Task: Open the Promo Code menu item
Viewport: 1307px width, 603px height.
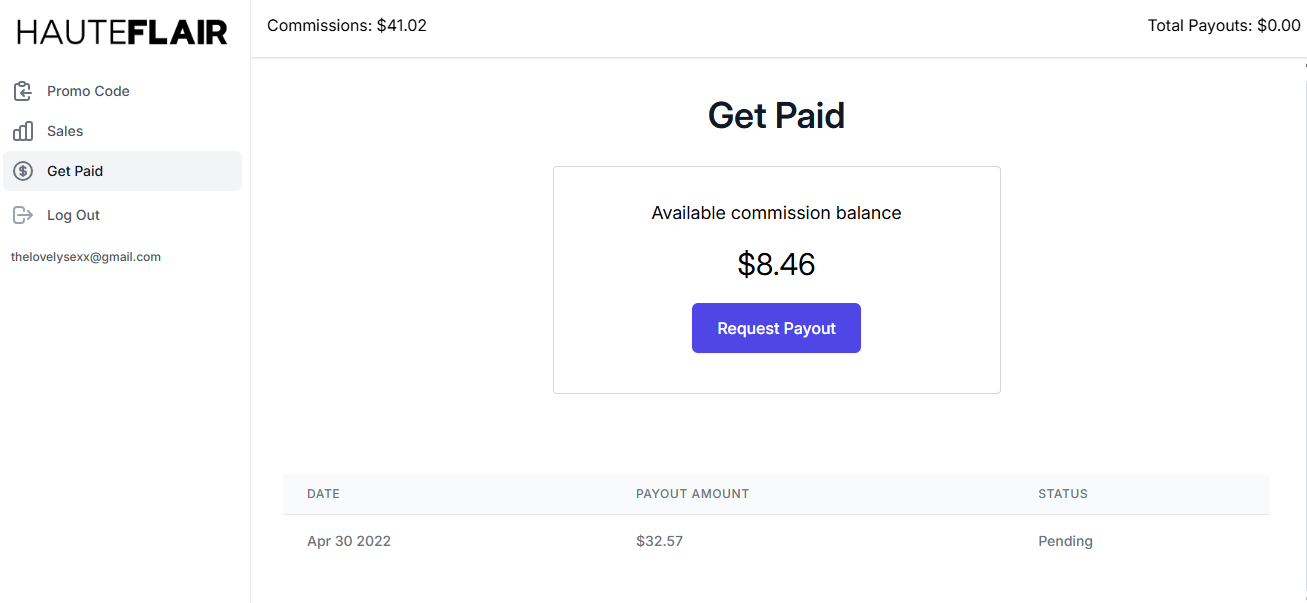Action: 88,91
